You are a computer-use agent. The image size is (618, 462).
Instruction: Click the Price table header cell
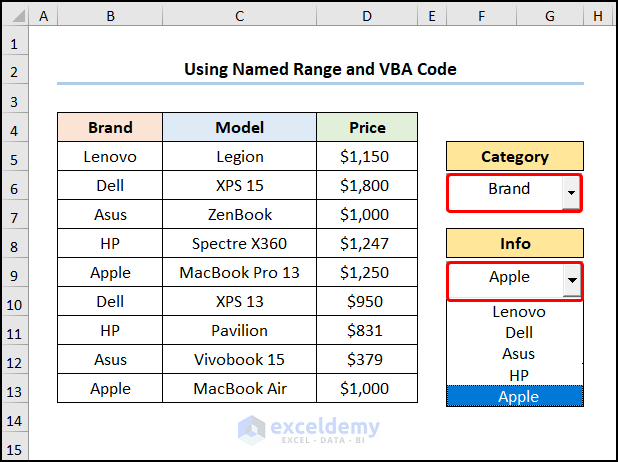coord(367,127)
